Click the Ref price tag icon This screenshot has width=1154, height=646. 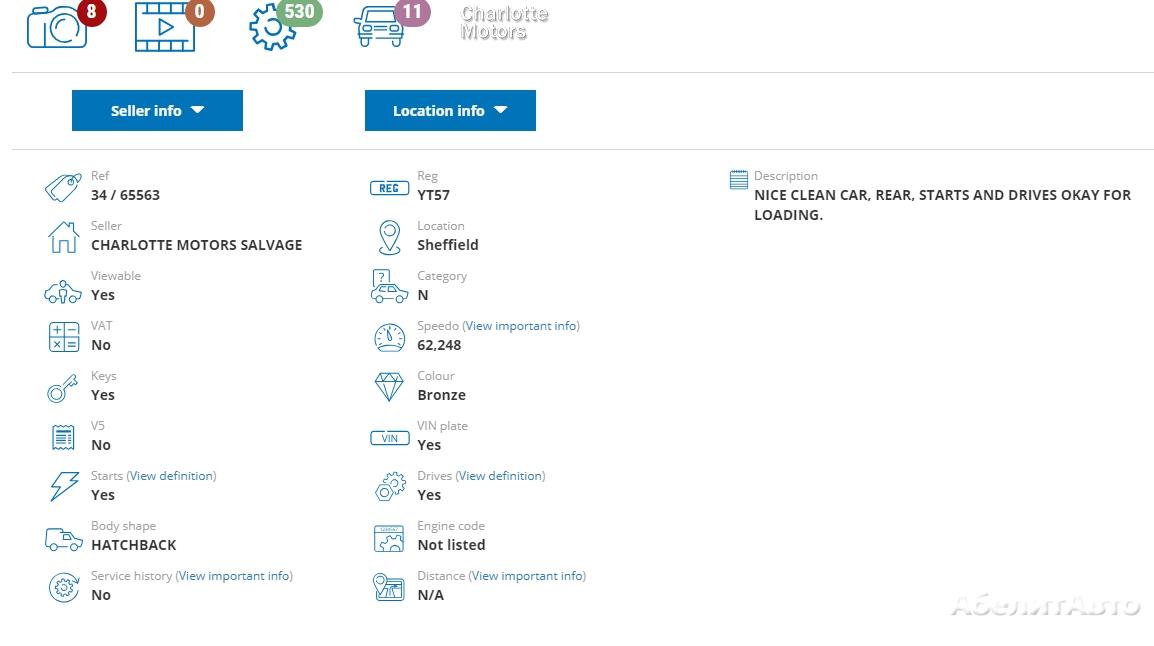coord(63,187)
